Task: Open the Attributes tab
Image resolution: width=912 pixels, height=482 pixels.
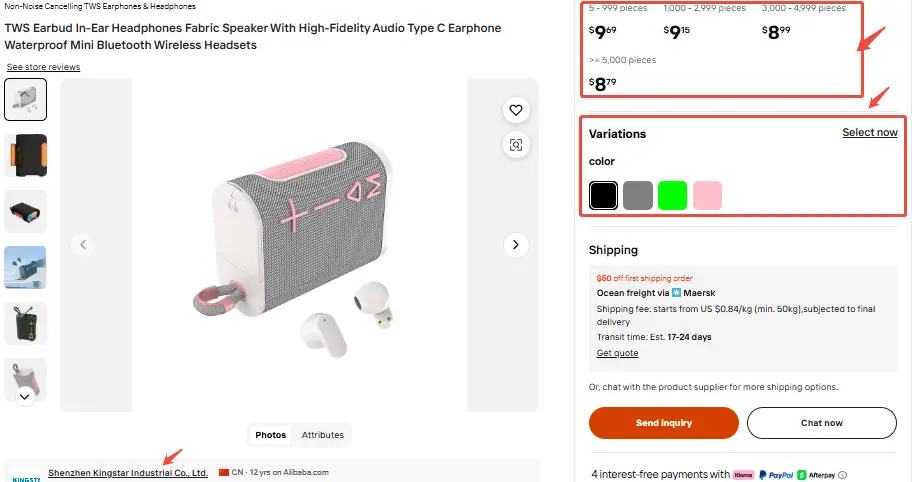Action: point(323,435)
